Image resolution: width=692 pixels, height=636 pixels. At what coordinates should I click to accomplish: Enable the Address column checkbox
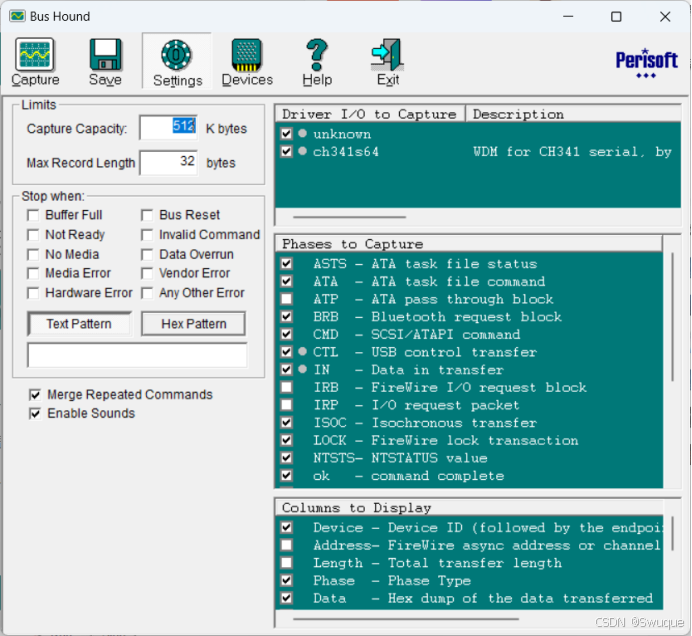(286, 545)
